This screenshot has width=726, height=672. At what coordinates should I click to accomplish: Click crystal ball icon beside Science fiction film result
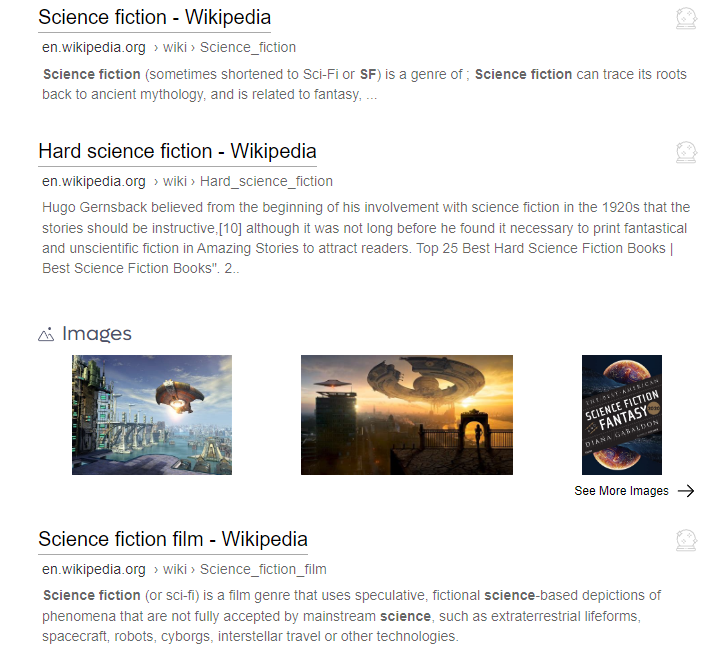pyautogui.click(x=686, y=540)
